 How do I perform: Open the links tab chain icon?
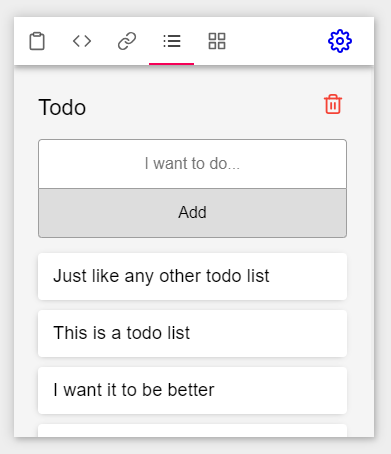tap(127, 41)
